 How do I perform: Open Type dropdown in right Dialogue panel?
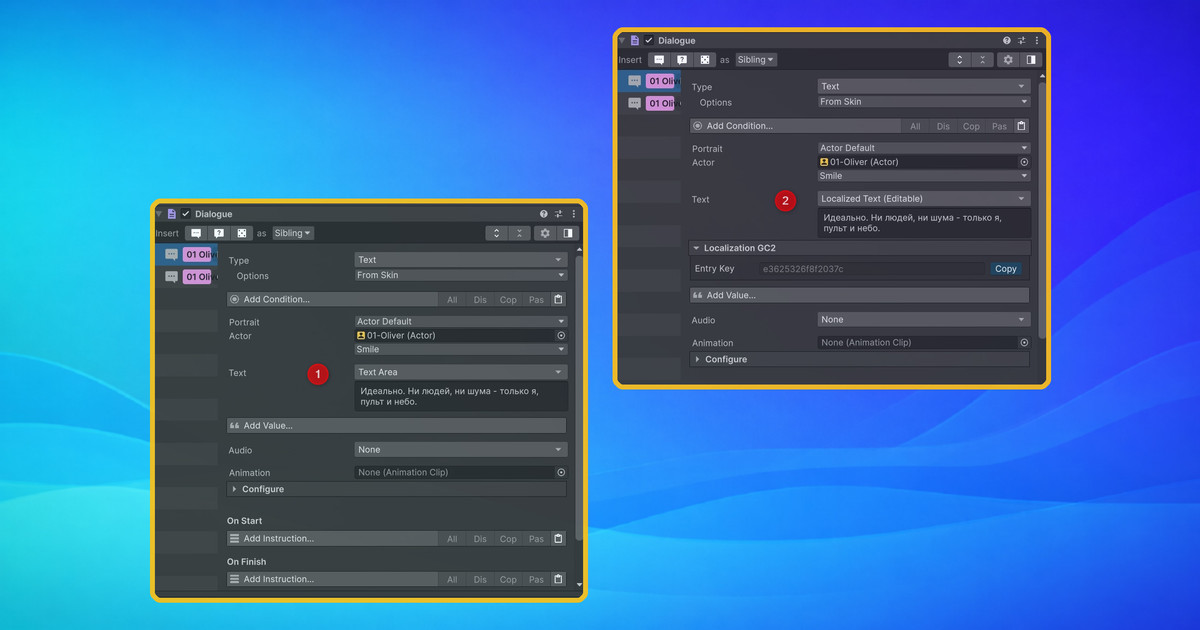(x=924, y=86)
